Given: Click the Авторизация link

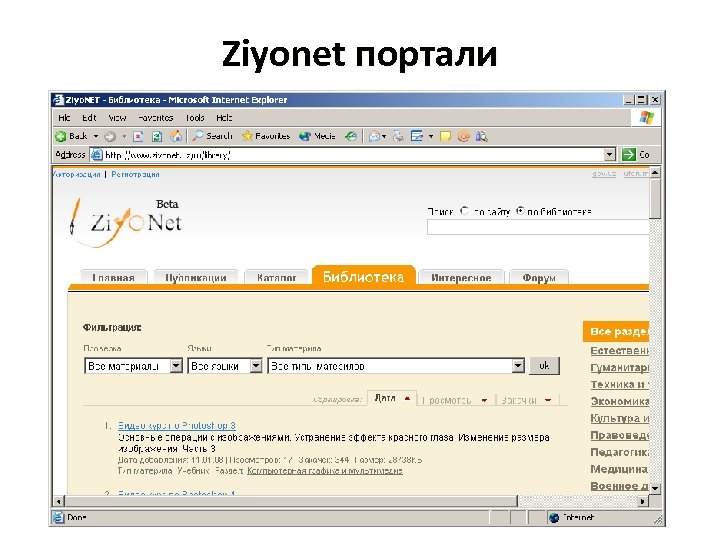Looking at the screenshot, I should click(77, 174).
